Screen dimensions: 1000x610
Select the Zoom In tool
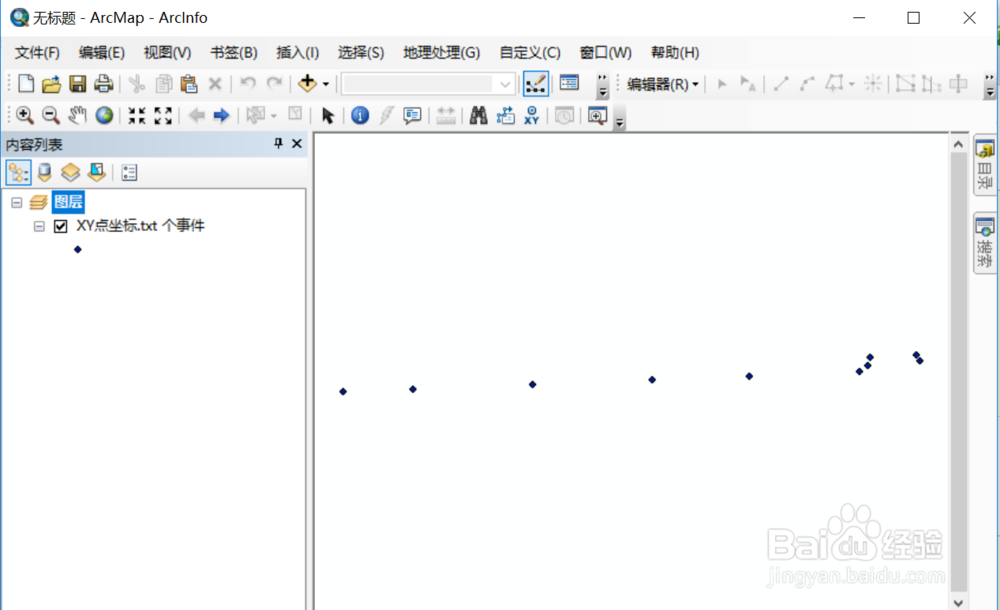(x=24, y=115)
